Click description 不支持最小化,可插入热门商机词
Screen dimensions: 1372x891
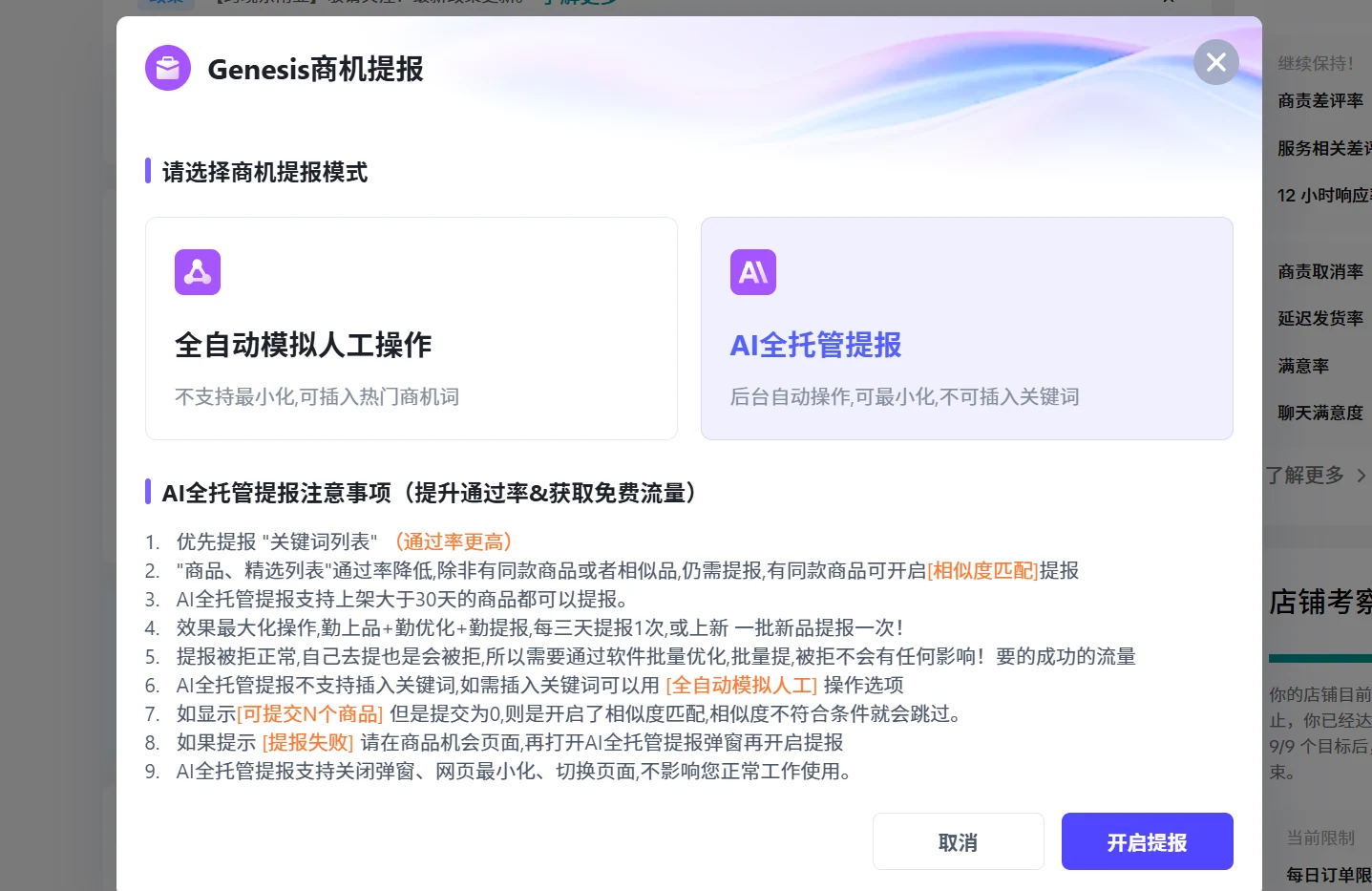pos(317,396)
